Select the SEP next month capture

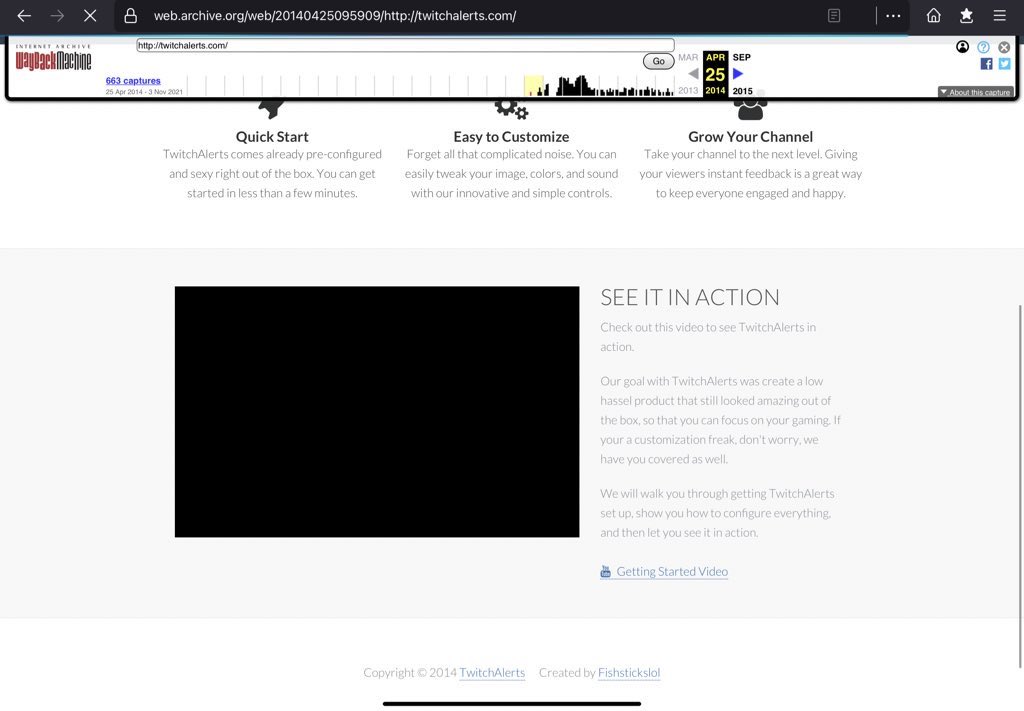click(742, 57)
